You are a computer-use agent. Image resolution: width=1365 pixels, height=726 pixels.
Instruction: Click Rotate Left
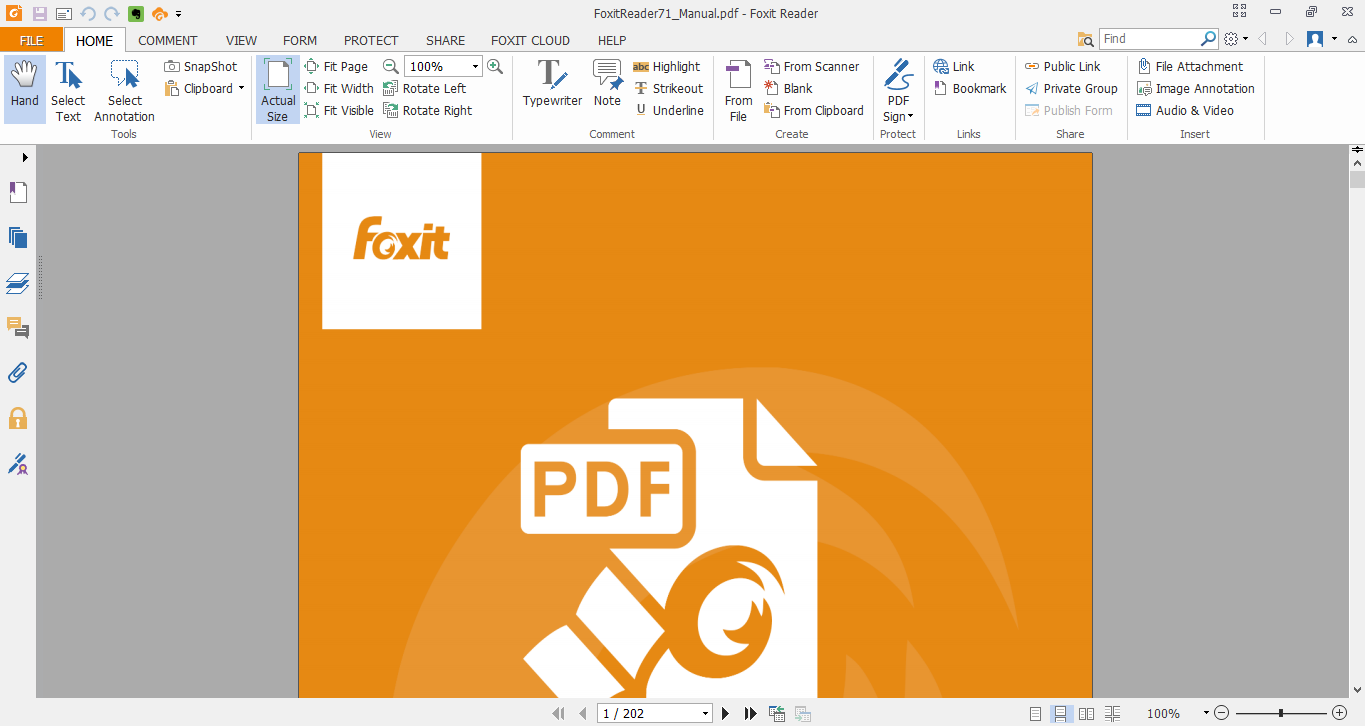(434, 88)
